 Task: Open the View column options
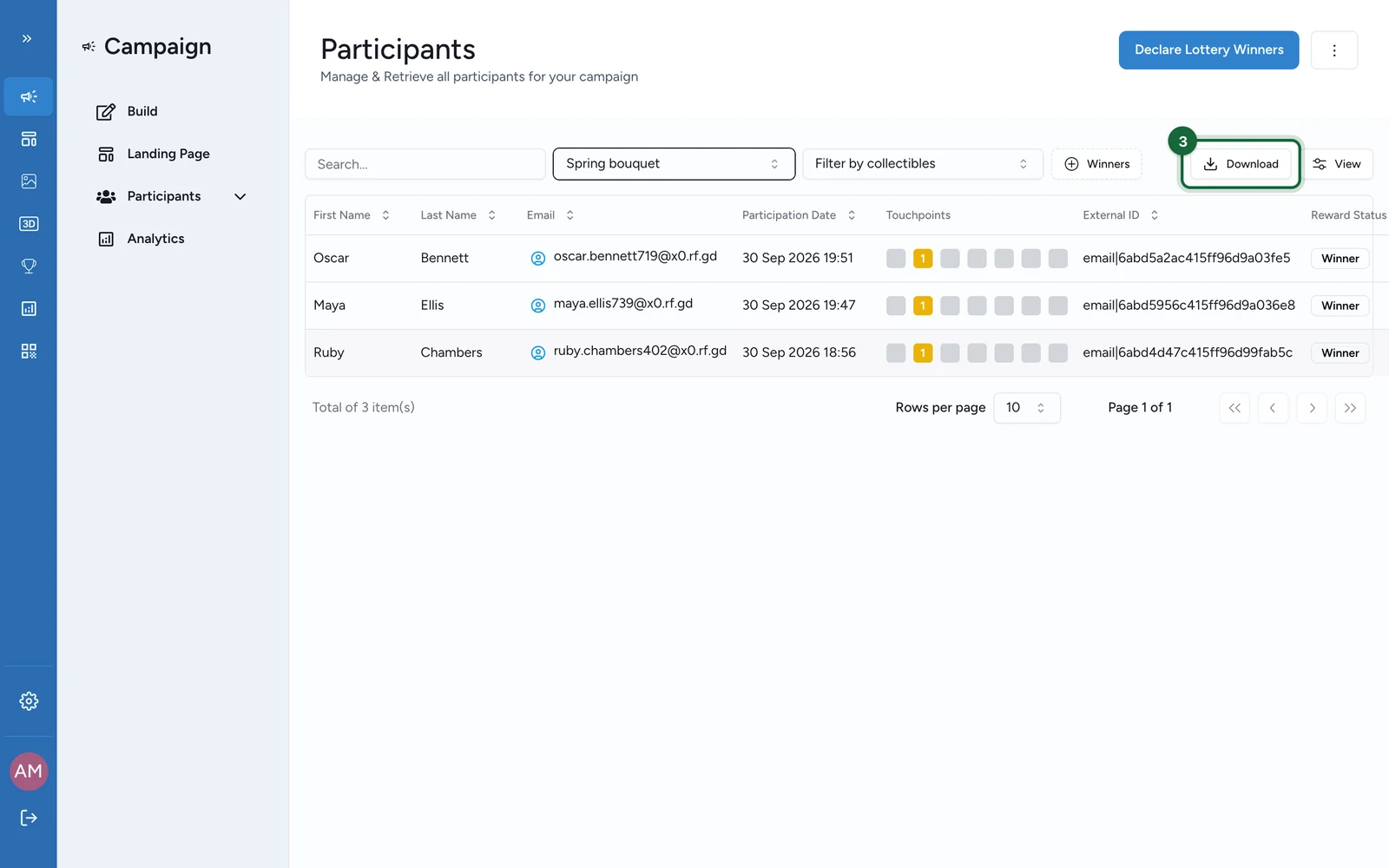1337,164
